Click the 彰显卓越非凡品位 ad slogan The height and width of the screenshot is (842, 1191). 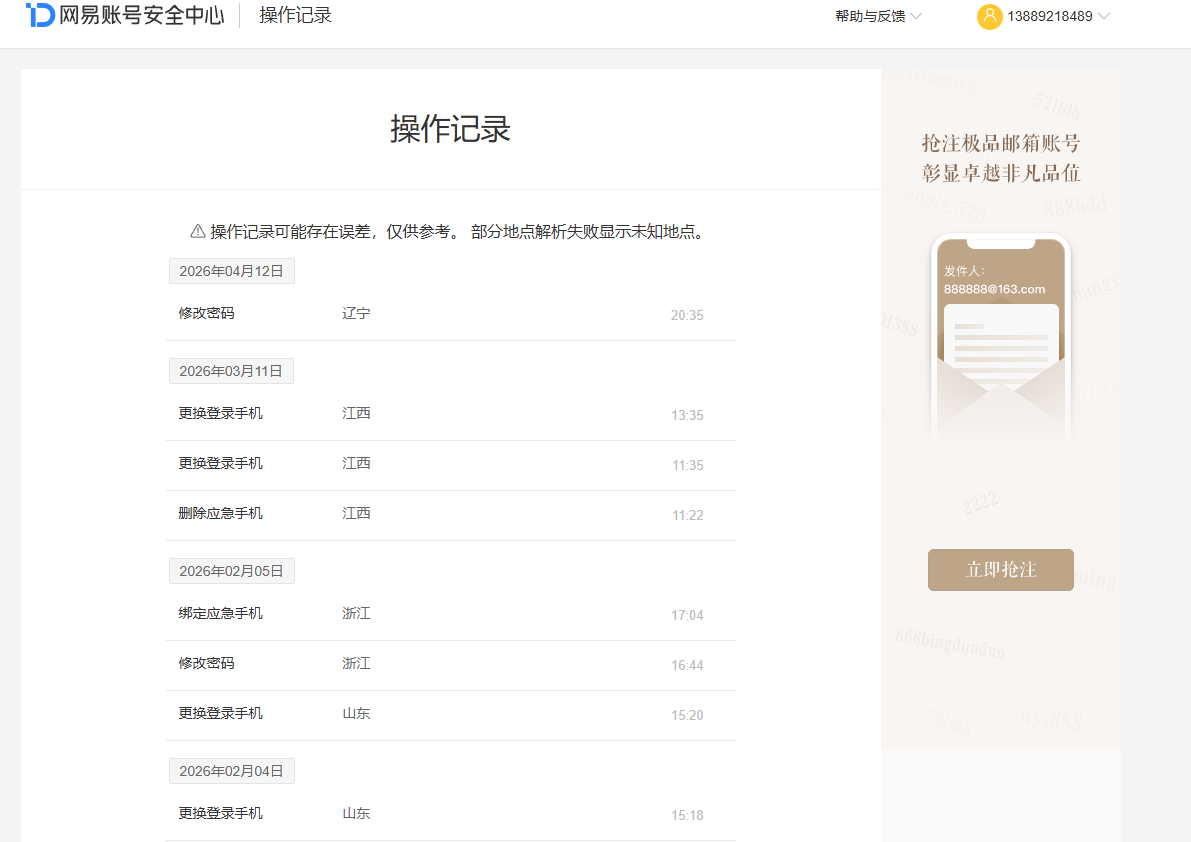1000,173
